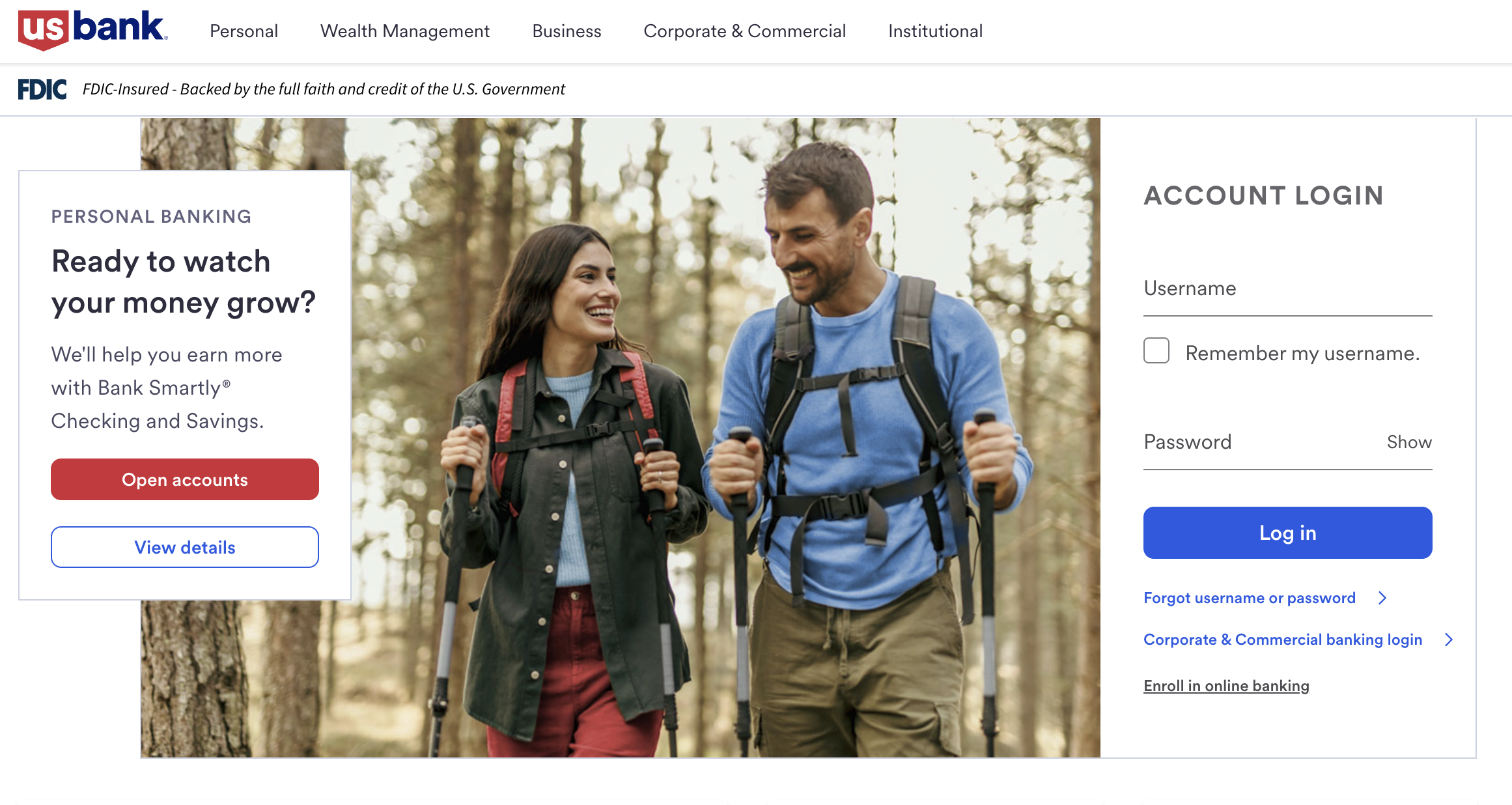Check the Remember my username box
The width and height of the screenshot is (1512, 805).
1156,351
